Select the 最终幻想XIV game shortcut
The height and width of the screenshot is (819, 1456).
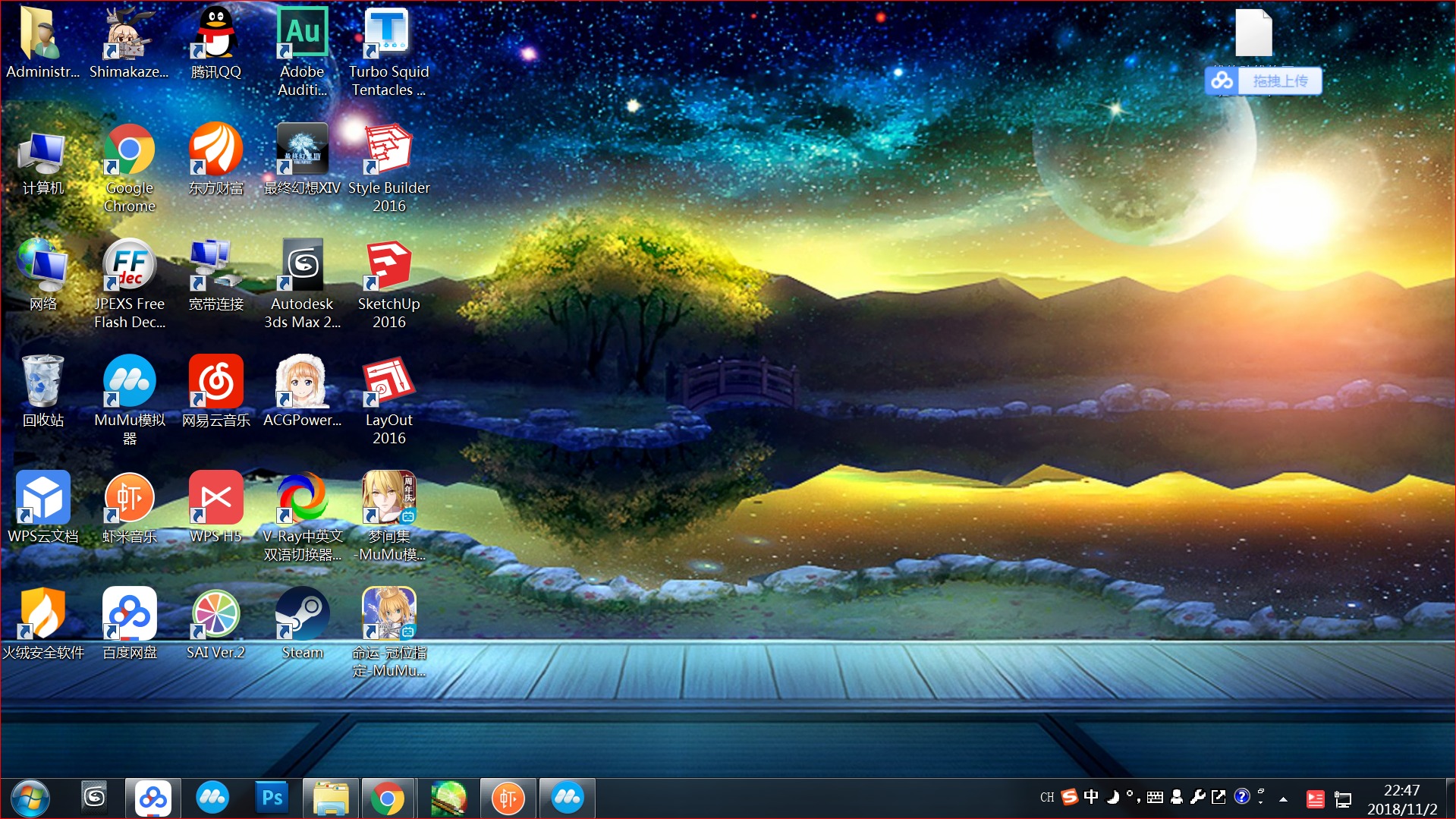tap(302, 159)
